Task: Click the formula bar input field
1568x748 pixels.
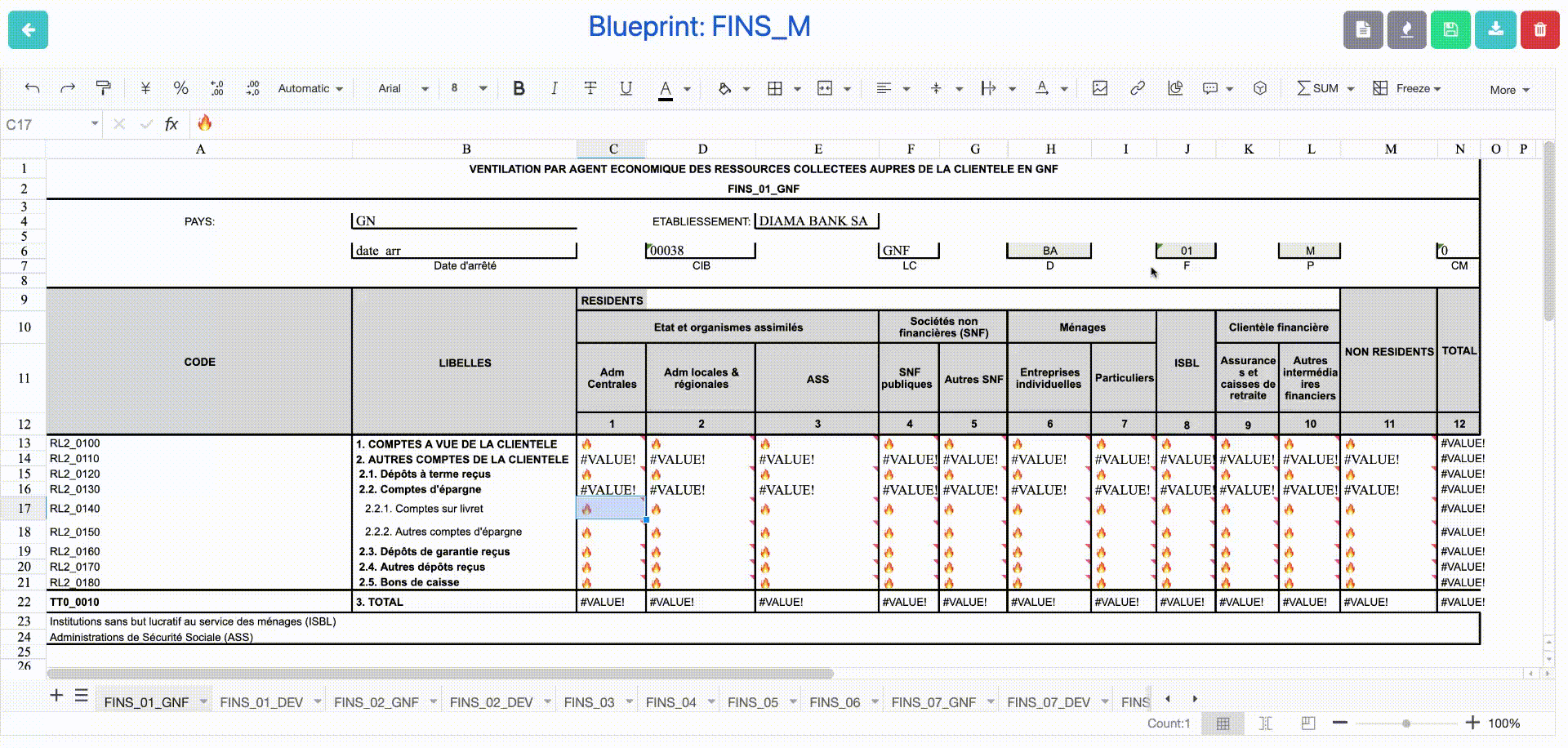Action: [871, 124]
